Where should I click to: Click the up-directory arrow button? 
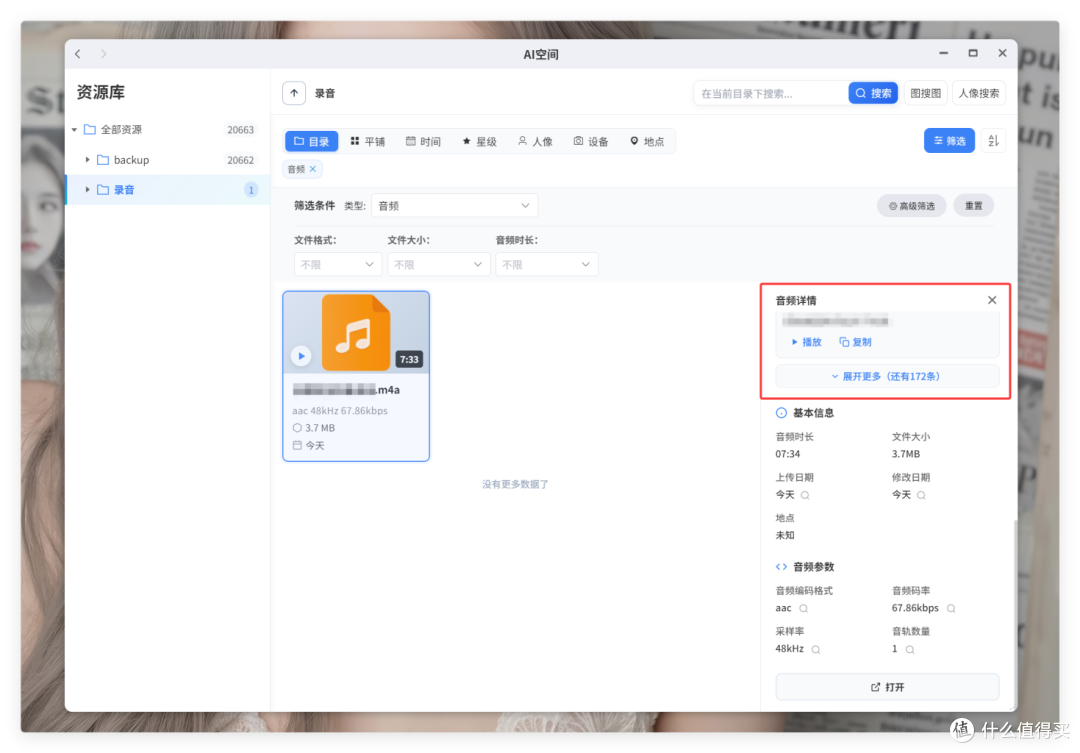(x=294, y=93)
